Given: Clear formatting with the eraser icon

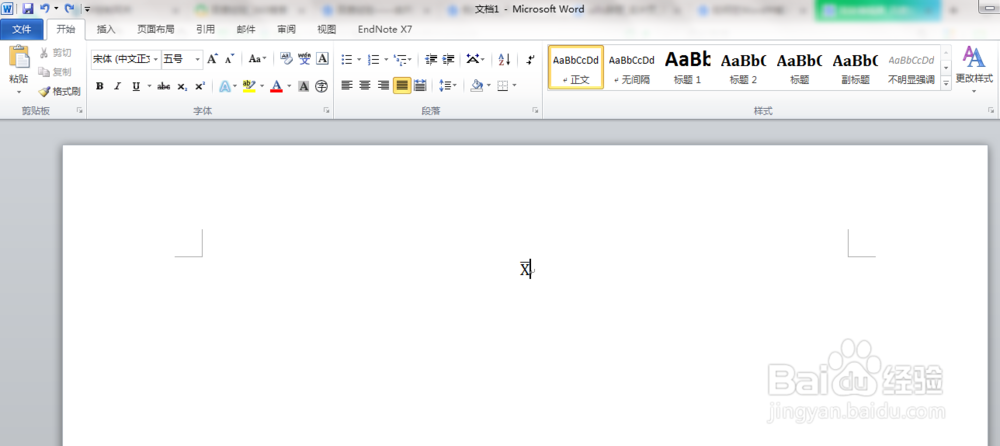Looking at the screenshot, I should [x=286, y=59].
